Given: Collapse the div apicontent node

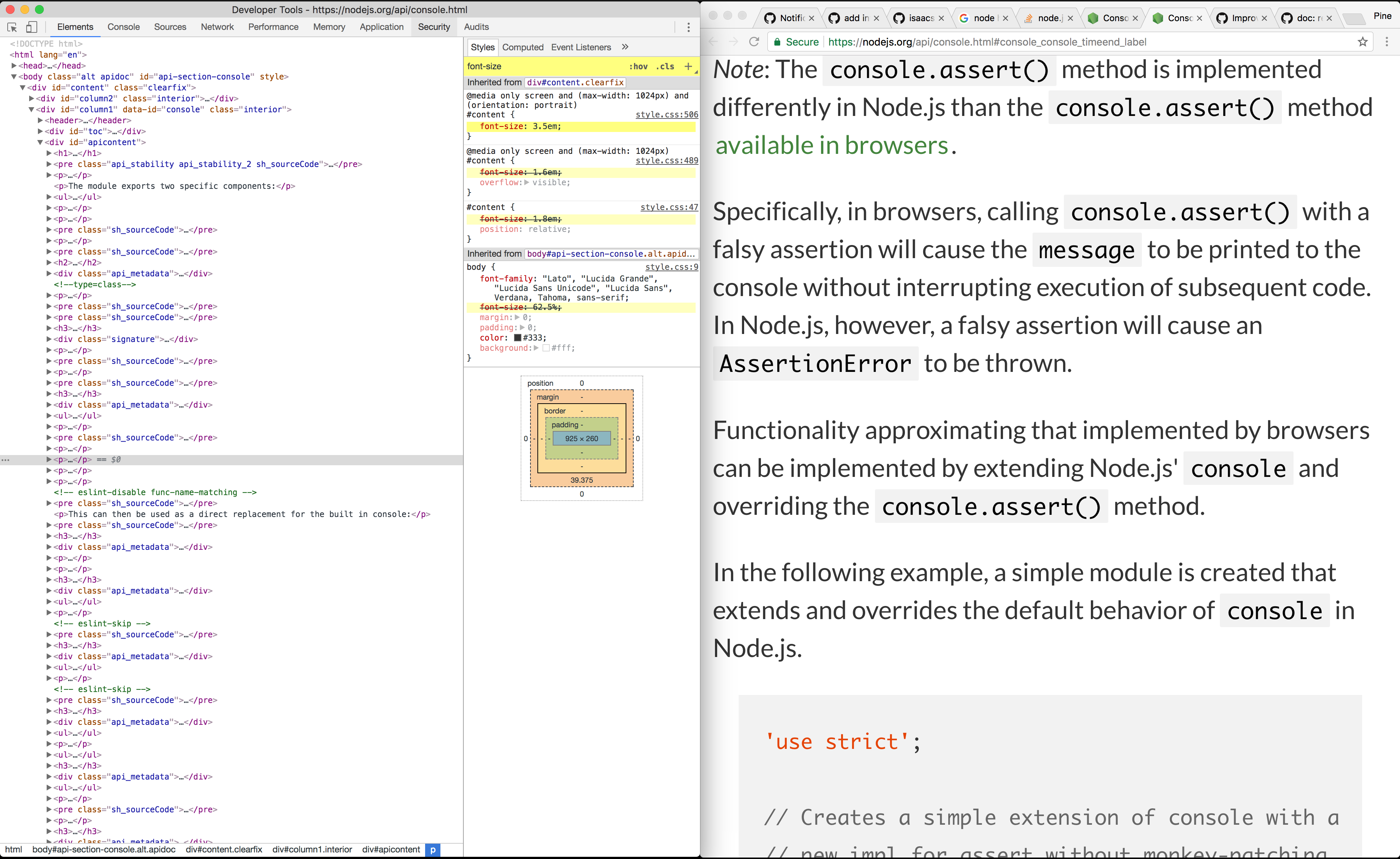Looking at the screenshot, I should [40, 143].
